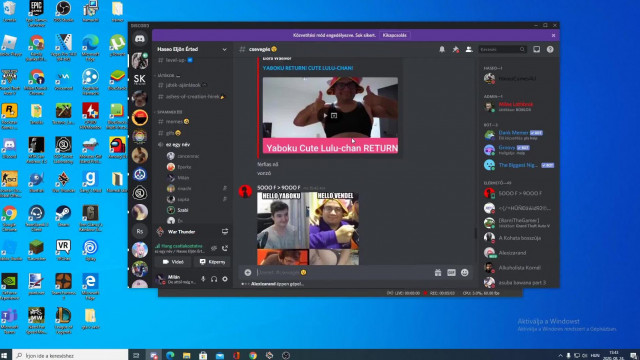This screenshot has height=360, width=640.
Task: Open user settings gear icon
Action: (x=225, y=279)
